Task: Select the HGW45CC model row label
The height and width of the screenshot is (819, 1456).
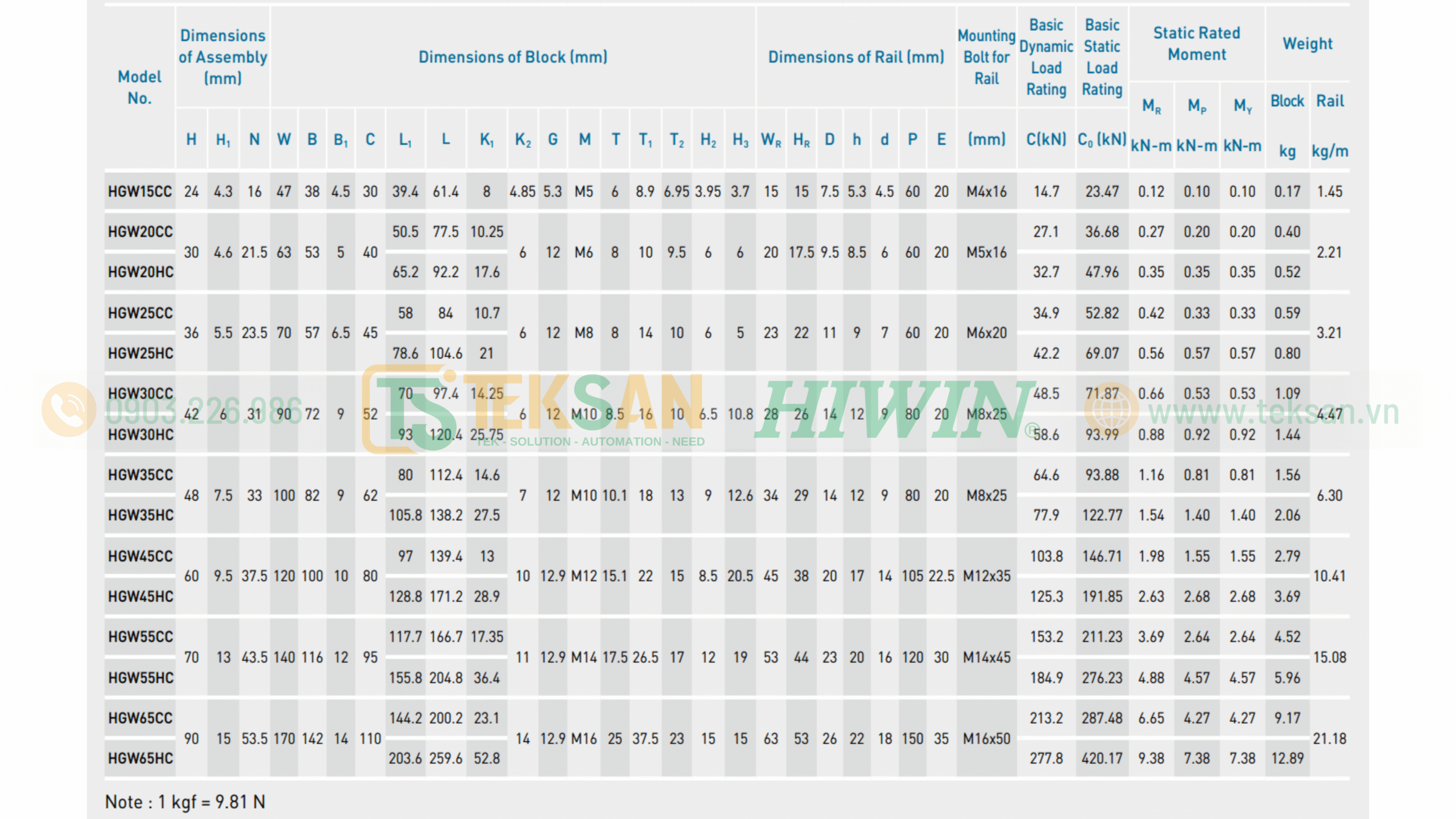Action: pos(140,556)
